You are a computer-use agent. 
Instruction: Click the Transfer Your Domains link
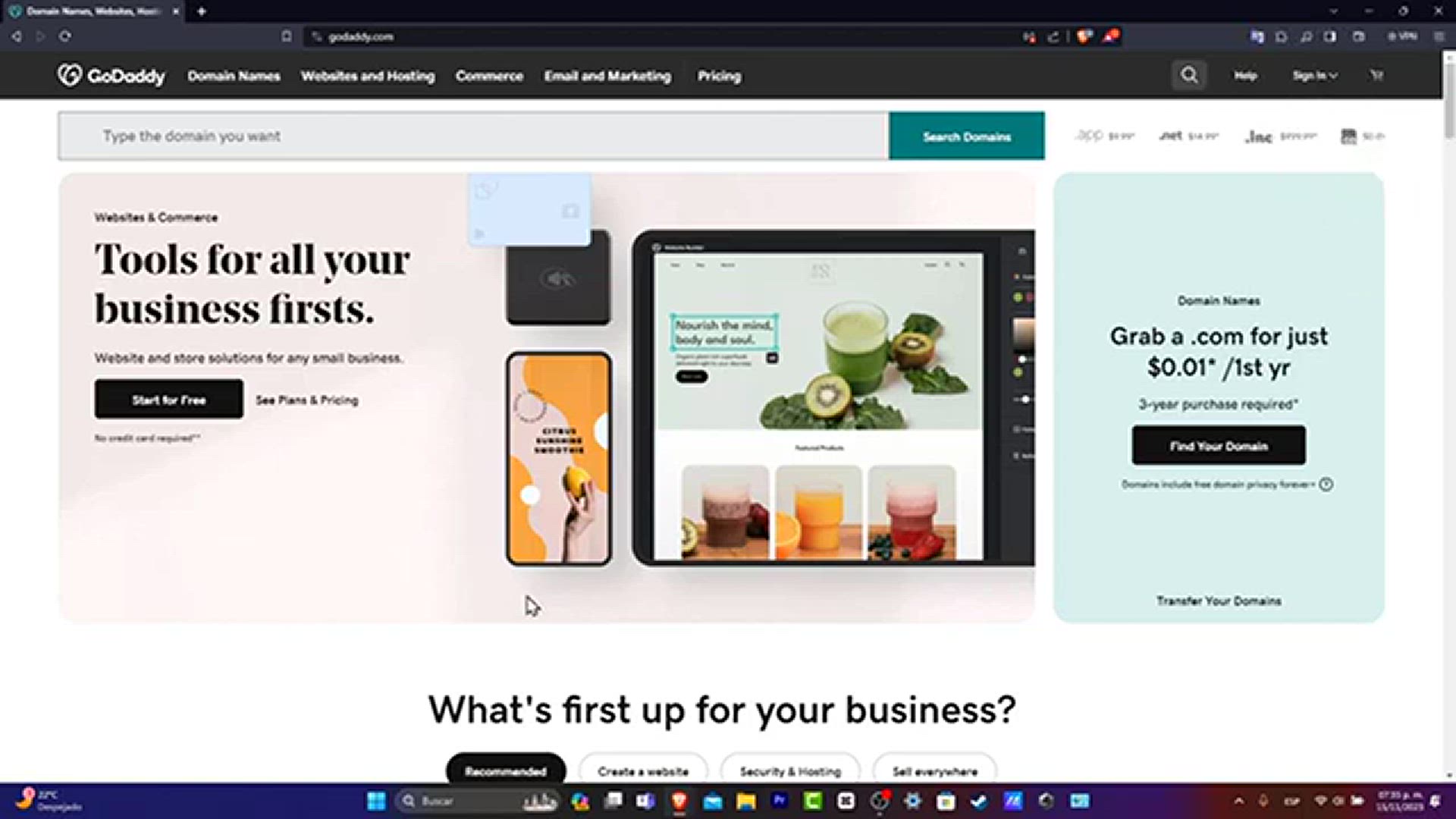point(1219,601)
